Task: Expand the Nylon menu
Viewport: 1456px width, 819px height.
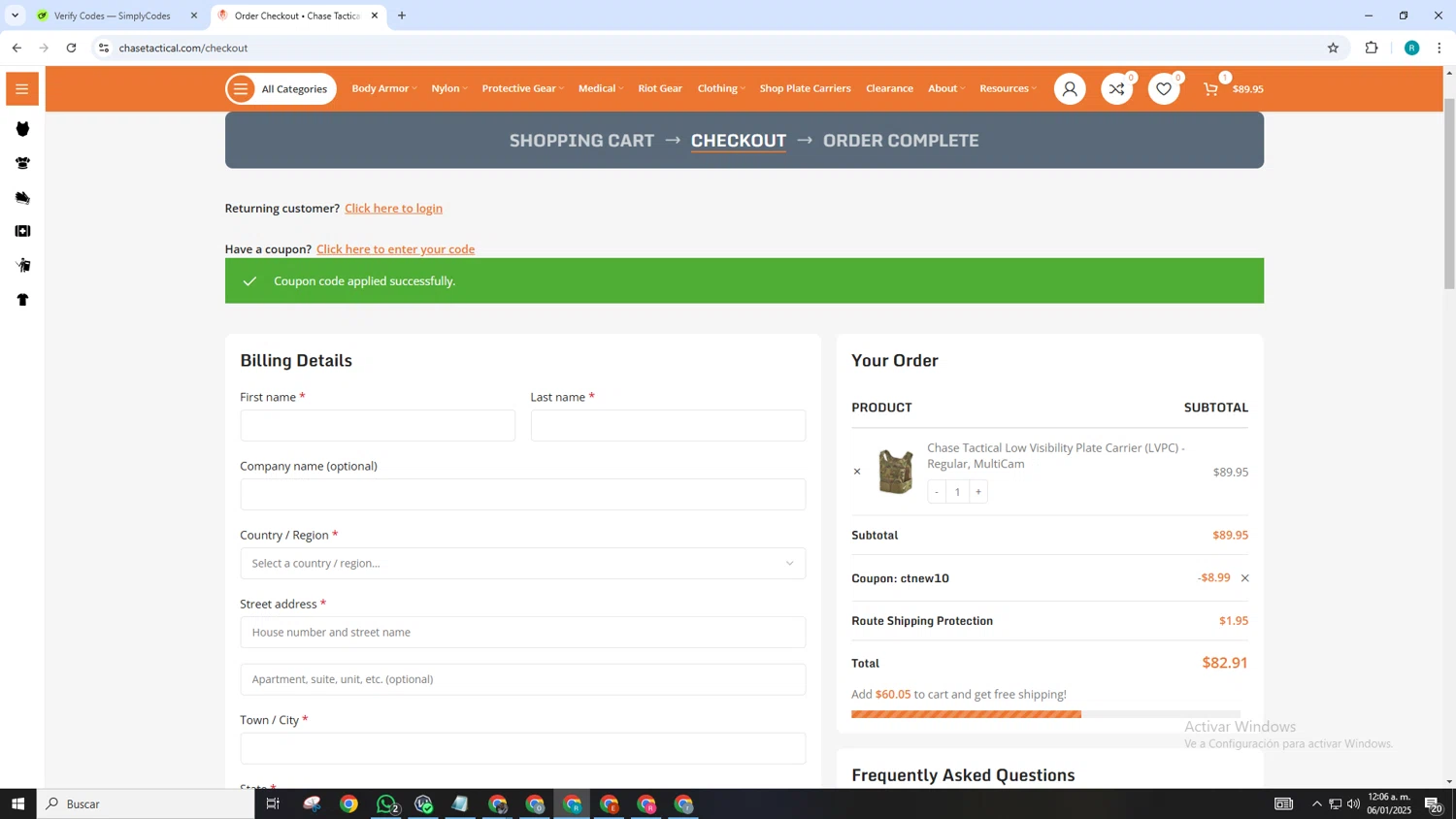Action: point(449,88)
